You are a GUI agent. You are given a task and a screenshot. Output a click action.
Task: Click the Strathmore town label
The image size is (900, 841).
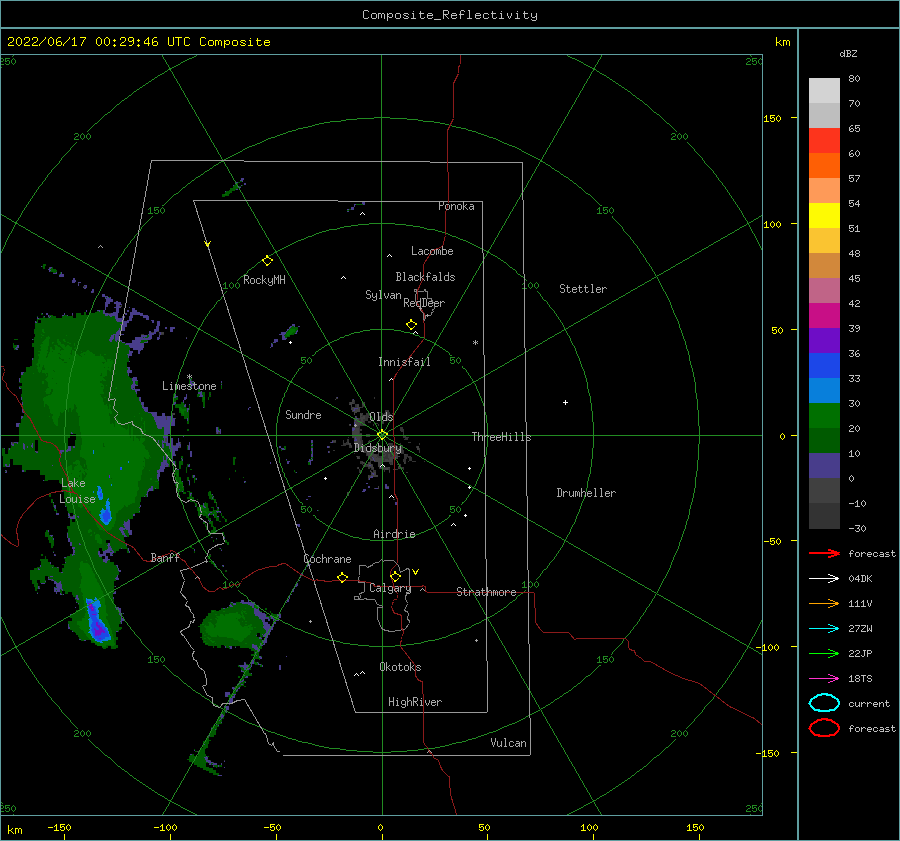(486, 592)
